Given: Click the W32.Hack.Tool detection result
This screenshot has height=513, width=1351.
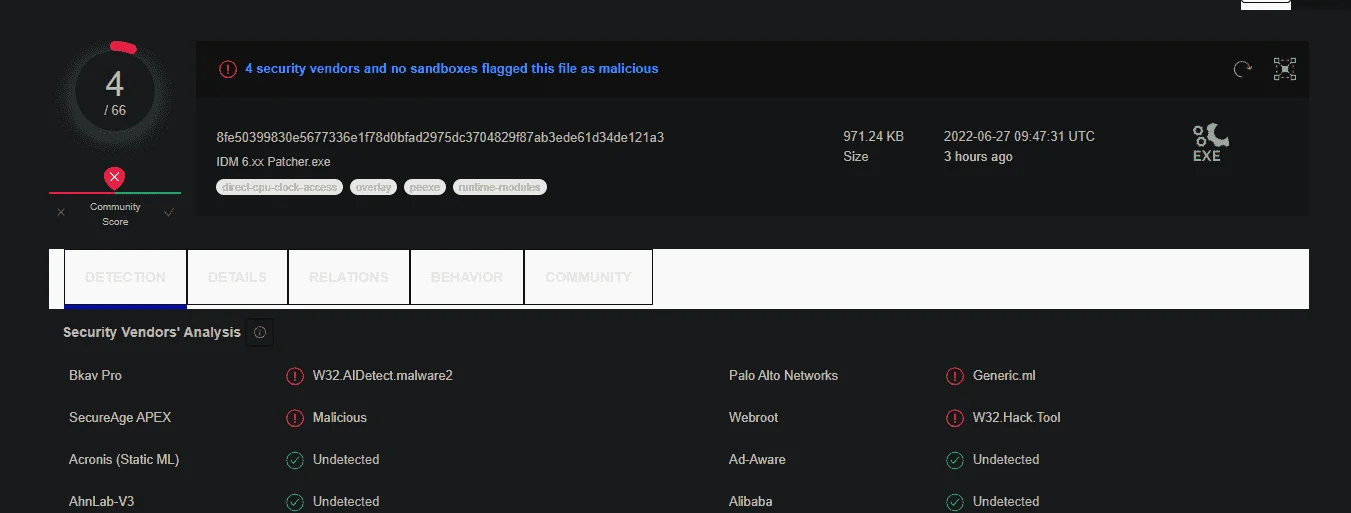Looking at the screenshot, I should (1017, 418).
